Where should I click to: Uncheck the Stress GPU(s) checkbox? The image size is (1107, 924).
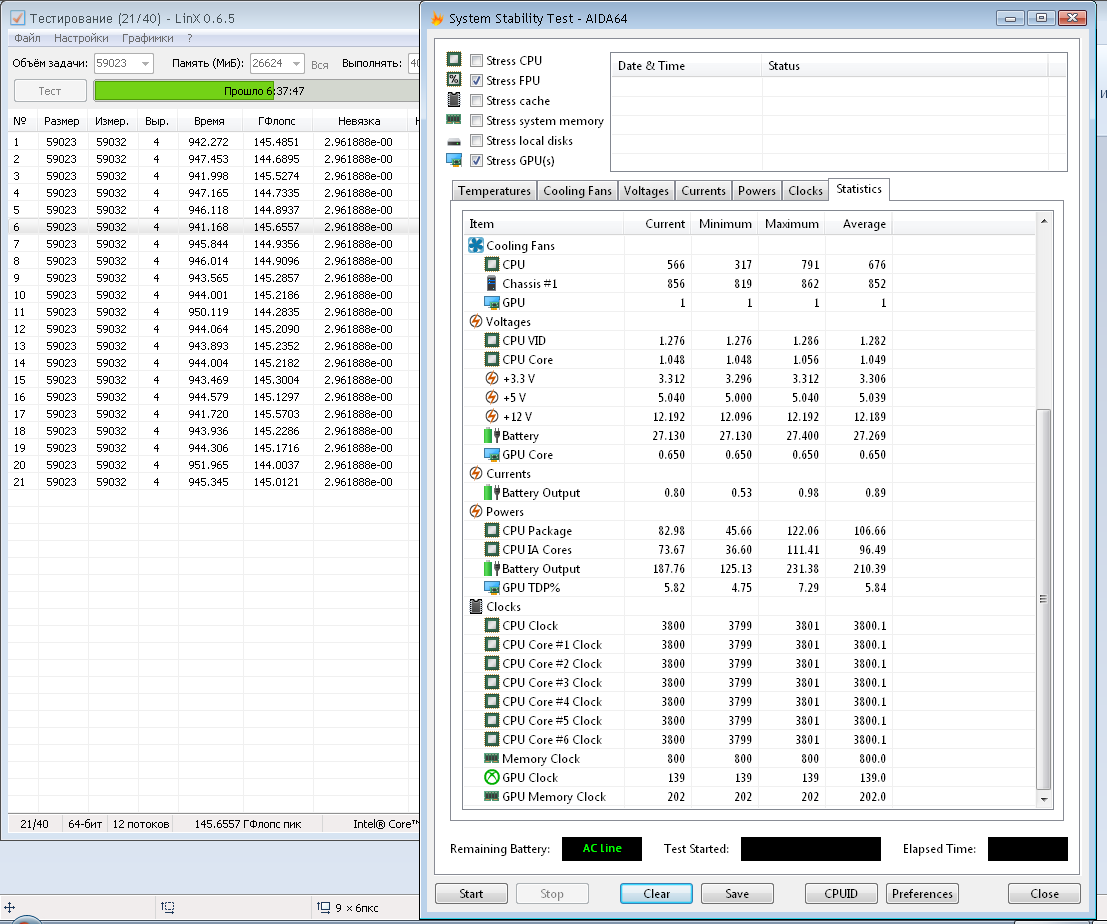coord(477,160)
